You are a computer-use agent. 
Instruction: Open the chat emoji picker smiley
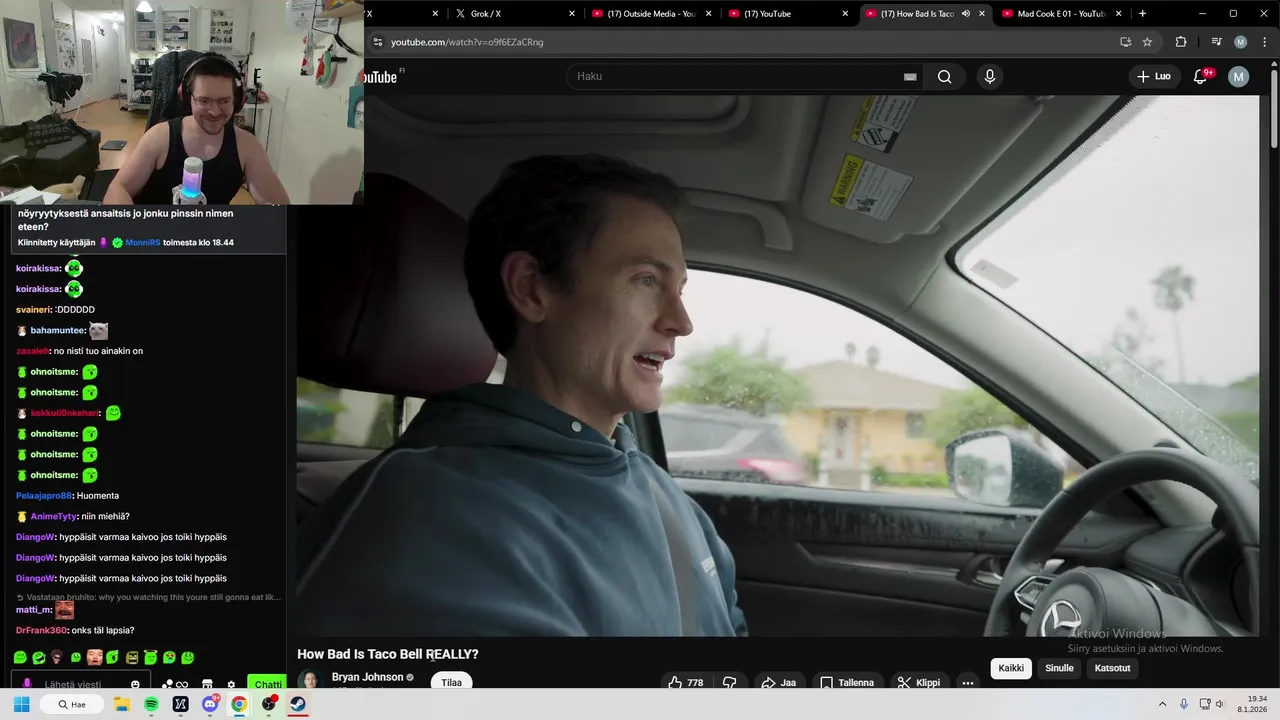pos(135,685)
